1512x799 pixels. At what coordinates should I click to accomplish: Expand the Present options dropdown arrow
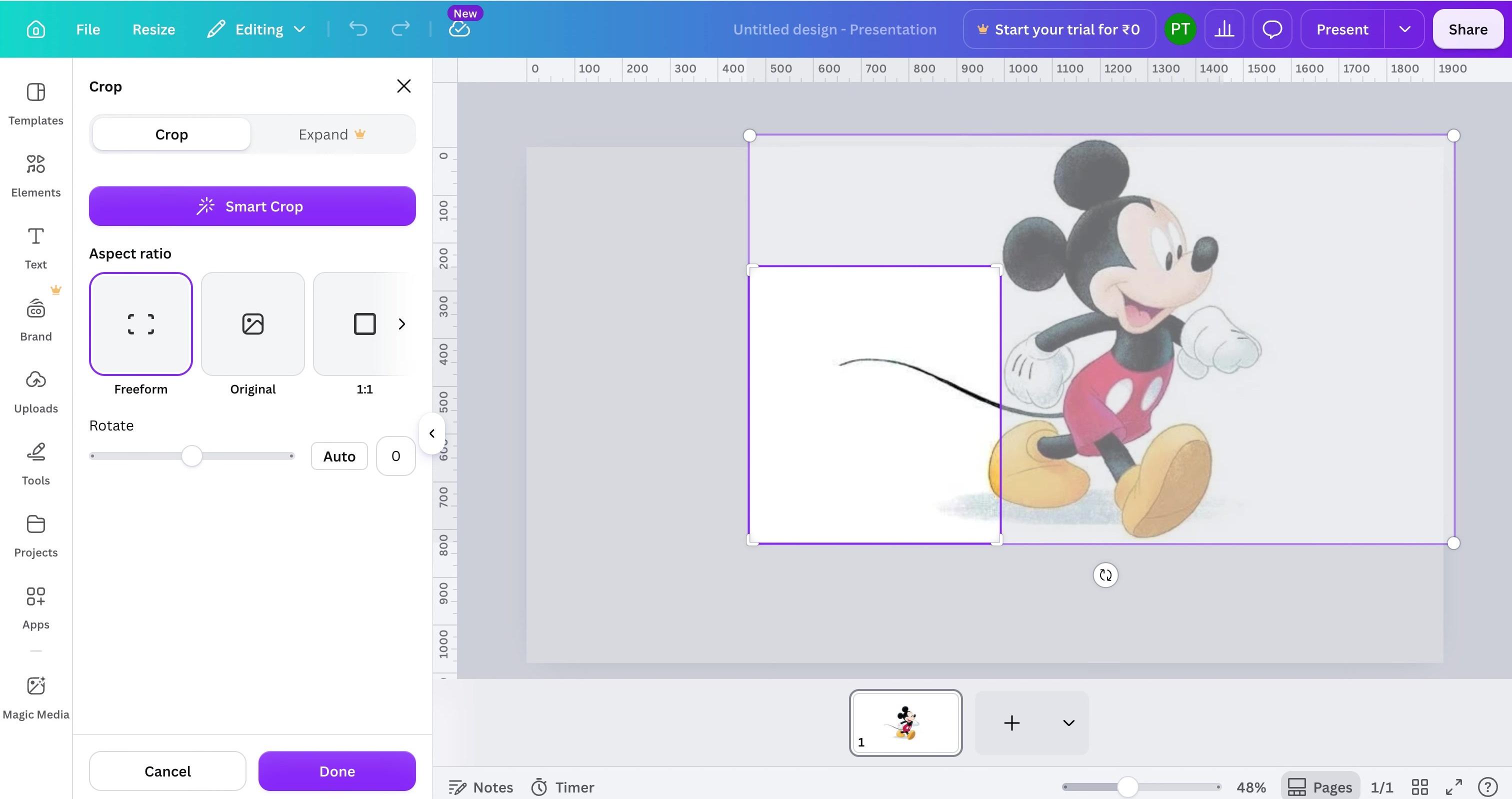1404,29
